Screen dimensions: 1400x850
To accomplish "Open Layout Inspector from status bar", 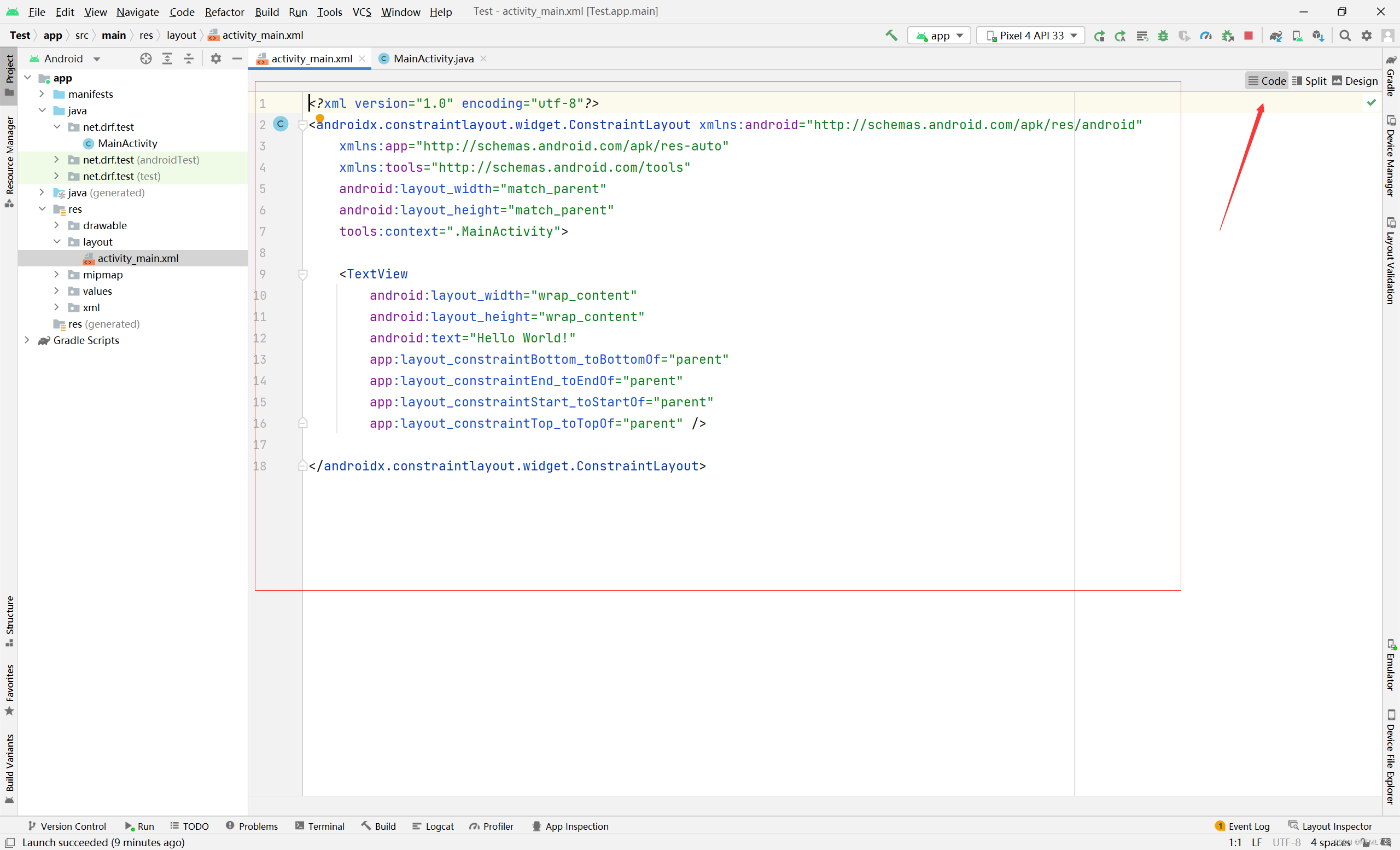I will click(1330, 826).
